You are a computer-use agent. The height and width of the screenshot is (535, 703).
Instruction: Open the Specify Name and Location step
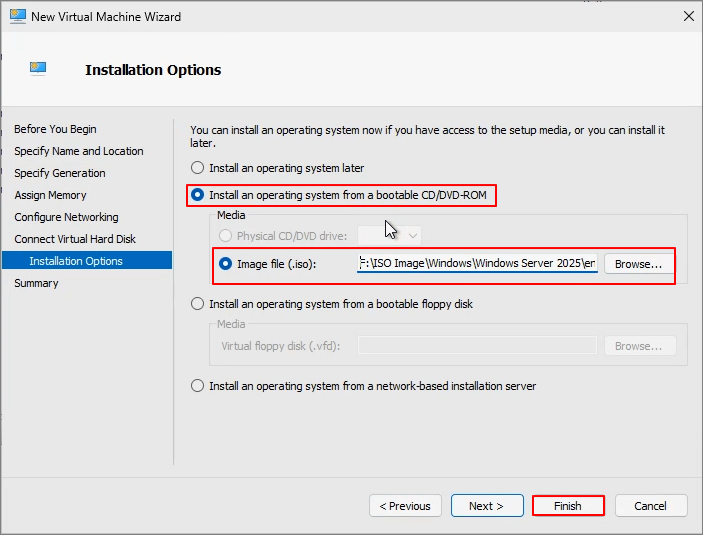[79, 151]
